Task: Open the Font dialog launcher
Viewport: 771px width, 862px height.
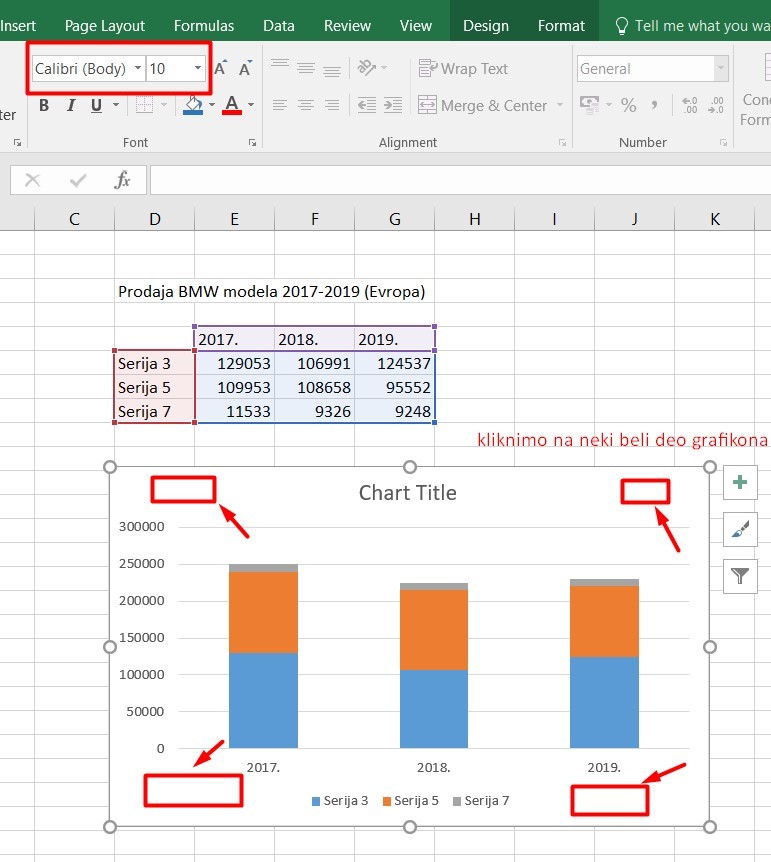Action: (x=252, y=142)
